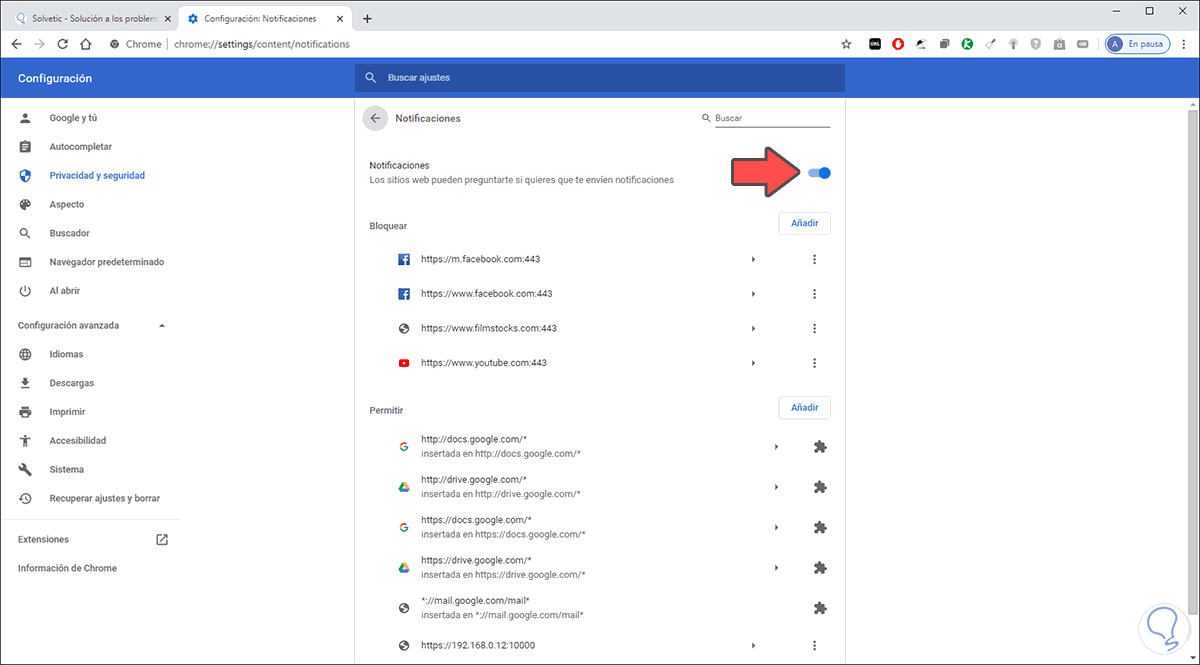The height and width of the screenshot is (665, 1200).
Task: Click the back arrow beside Notificaciones
Action: [x=375, y=118]
